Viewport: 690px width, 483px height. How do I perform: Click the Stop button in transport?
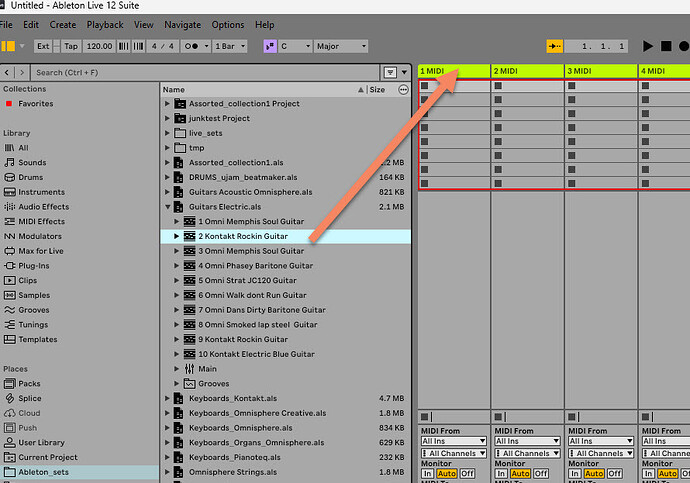[x=666, y=46]
